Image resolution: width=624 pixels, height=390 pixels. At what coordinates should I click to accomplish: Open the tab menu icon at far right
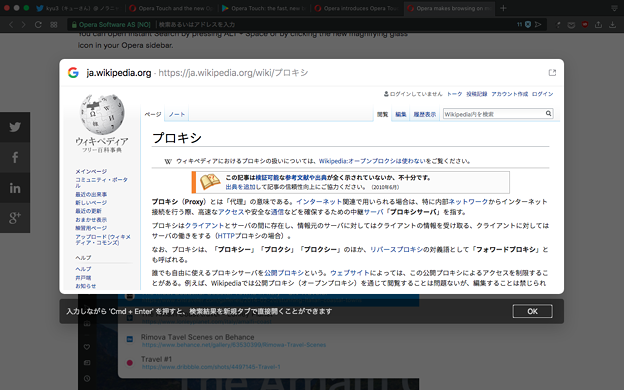[x=614, y=8]
